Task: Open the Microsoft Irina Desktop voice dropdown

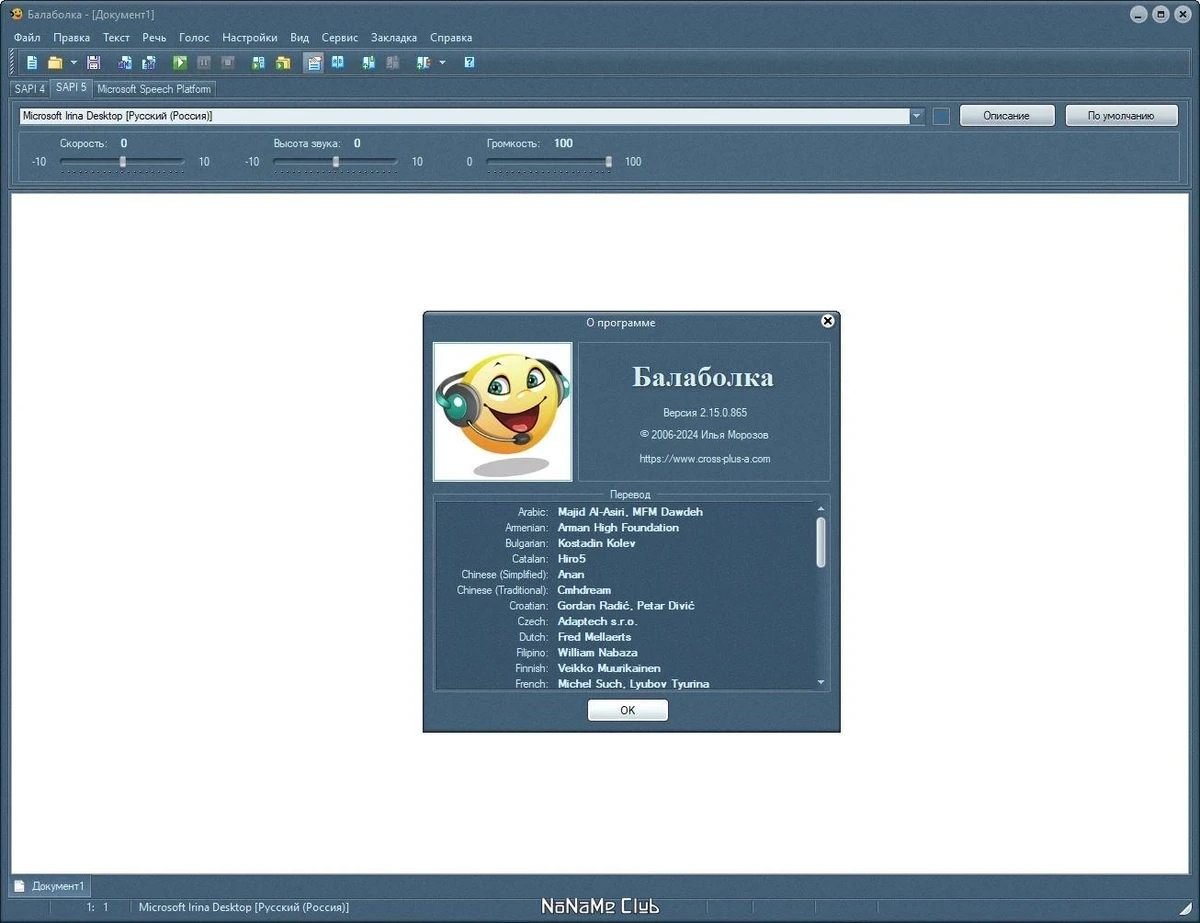Action: 917,116
